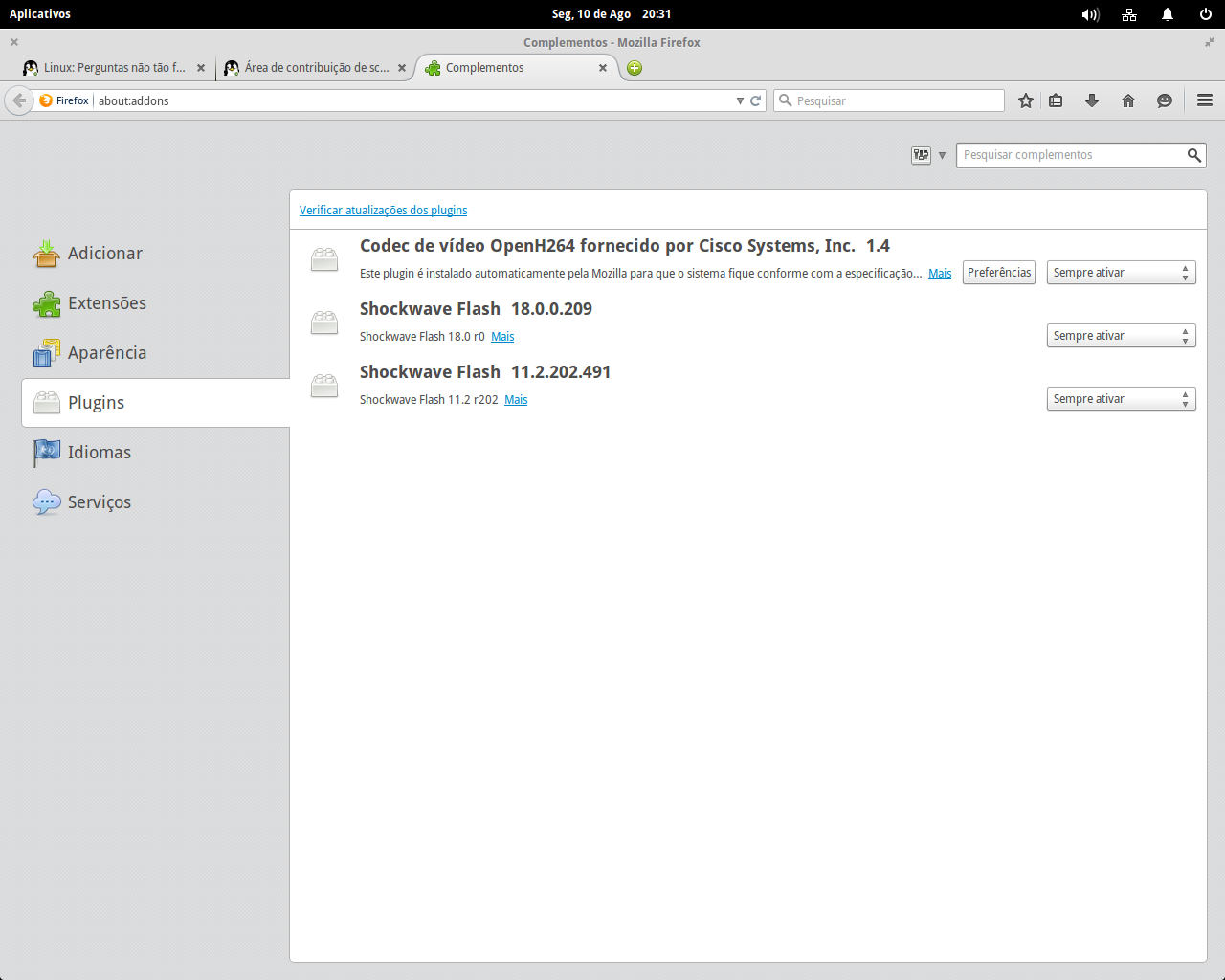The height and width of the screenshot is (980, 1225).
Task: Switch to the 'Área de contribuição de sc...' tab
Action: tap(316, 68)
